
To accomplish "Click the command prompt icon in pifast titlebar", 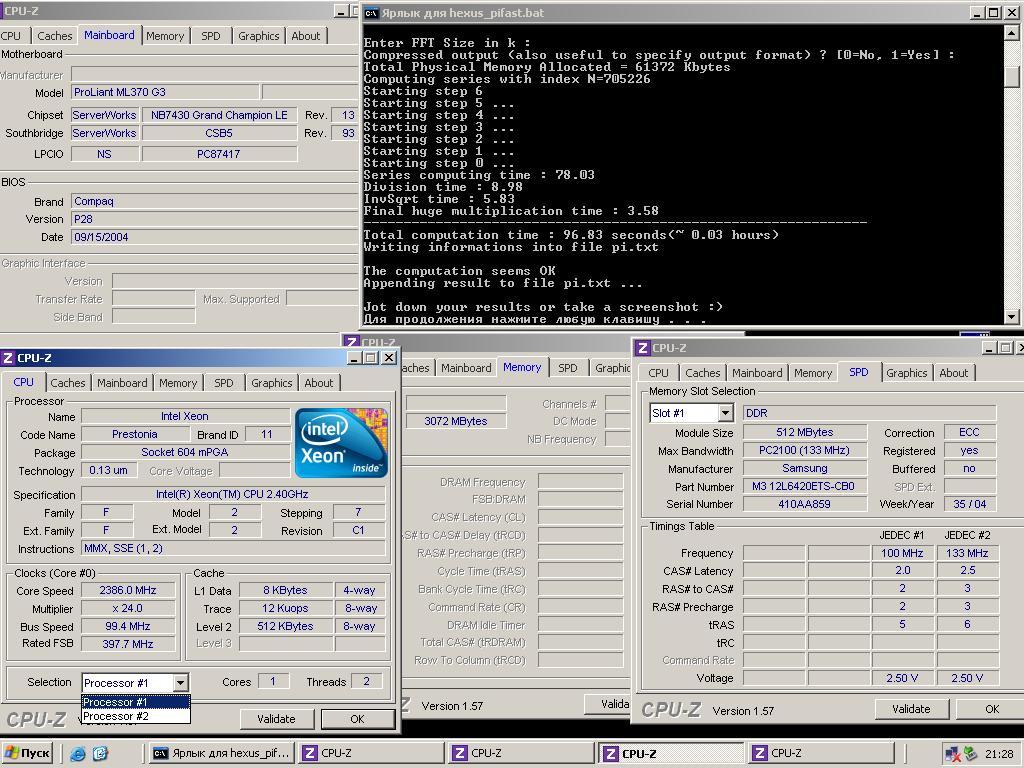I will (371, 12).
